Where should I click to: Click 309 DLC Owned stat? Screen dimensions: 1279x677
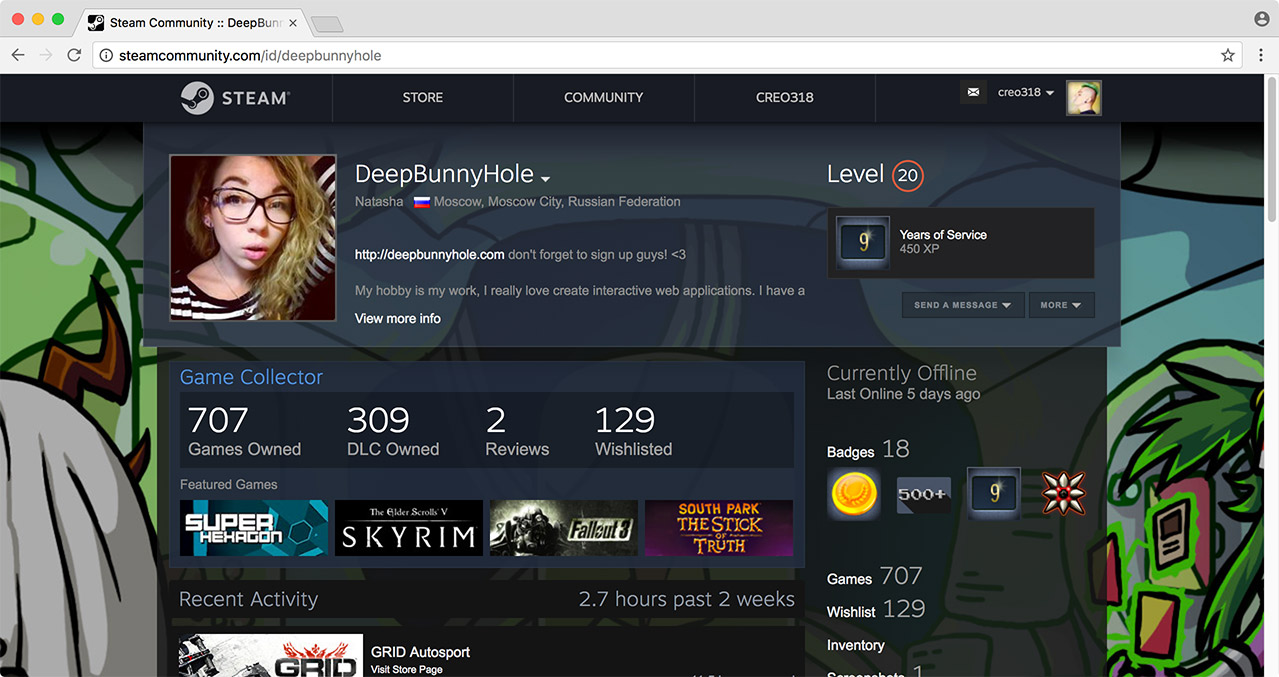coord(393,431)
